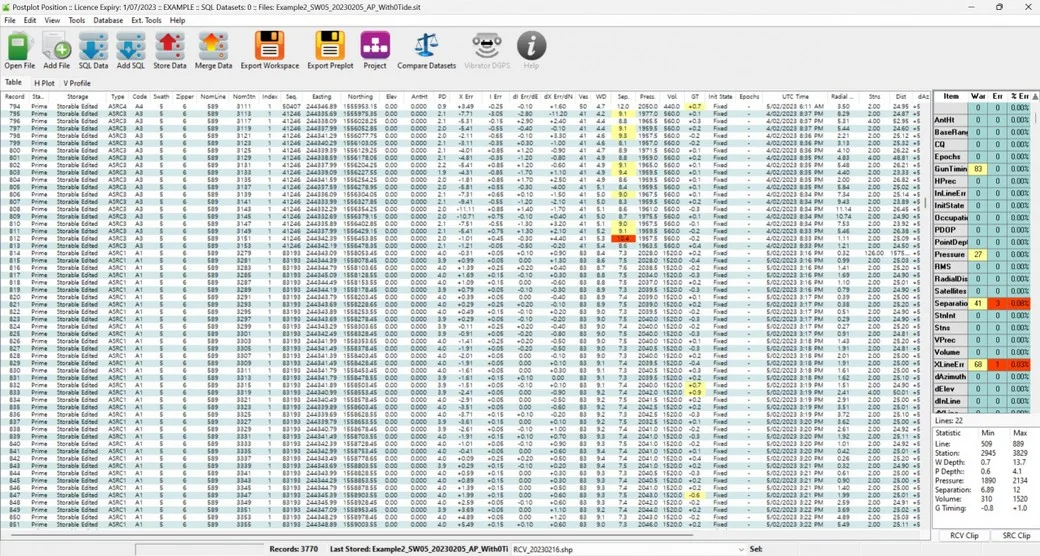Click the Export Preplot icon
This screenshot has height=556, width=1040.
330,46
